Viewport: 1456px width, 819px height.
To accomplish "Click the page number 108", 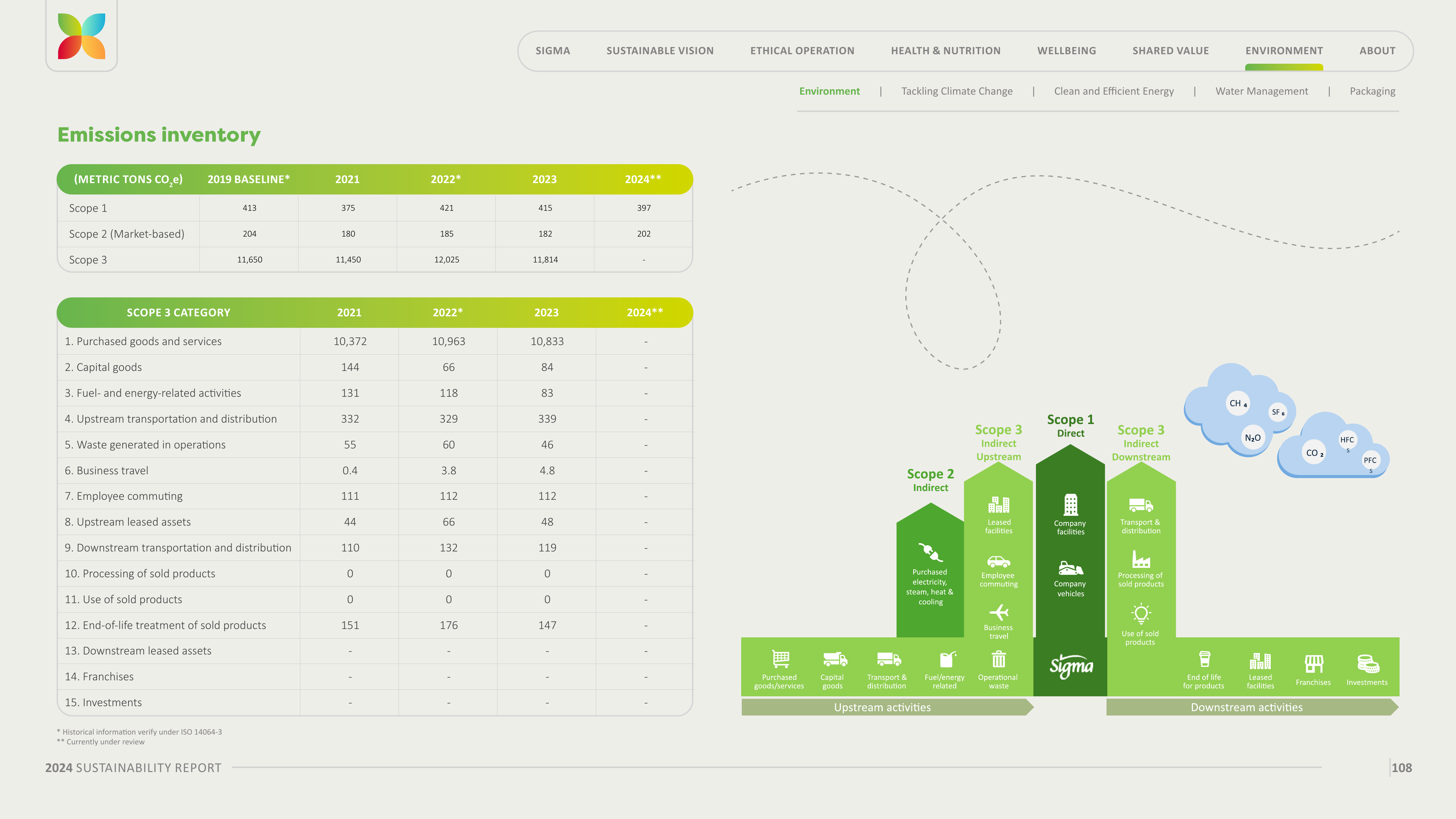I will click(1402, 768).
